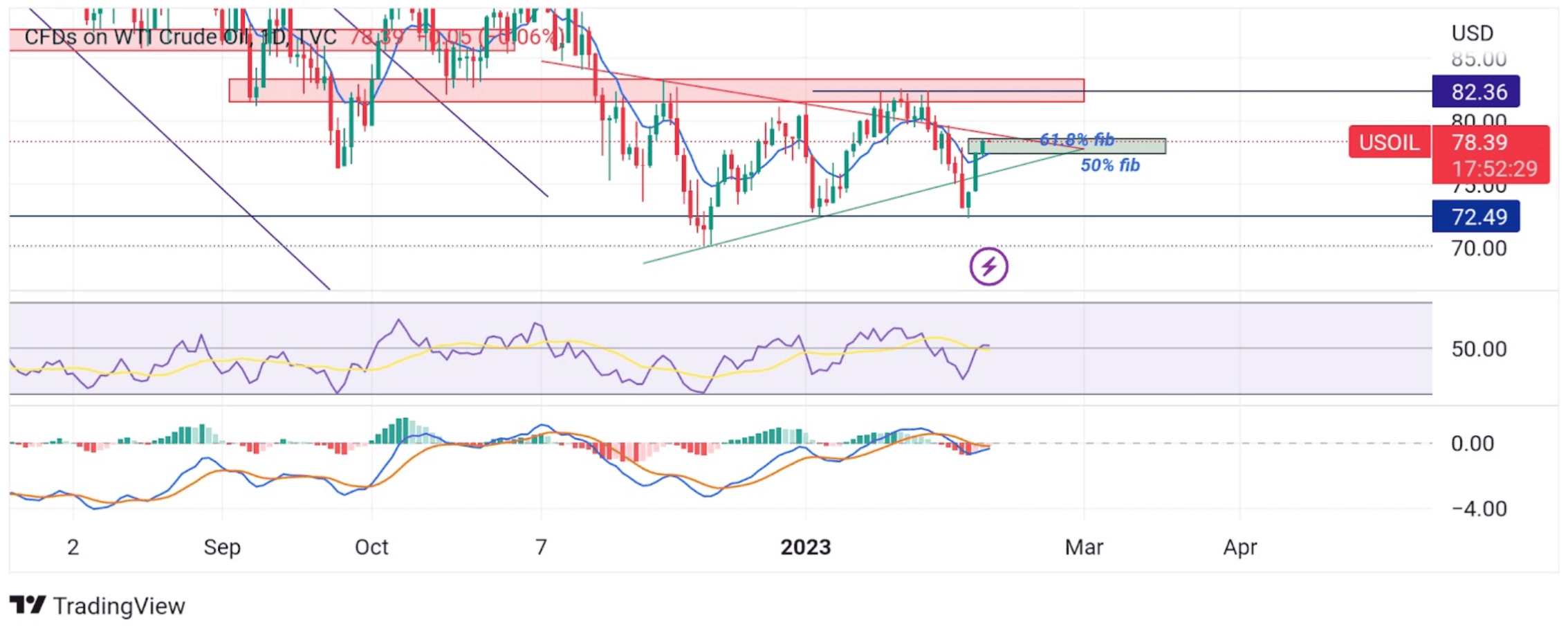Screen dimensions: 1568x629
Task: Click the TradingView logo
Action: [x=28, y=605]
